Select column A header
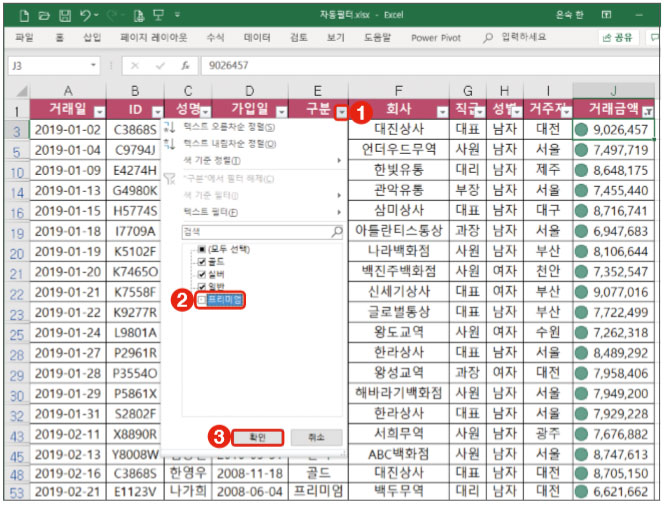 pos(68,91)
